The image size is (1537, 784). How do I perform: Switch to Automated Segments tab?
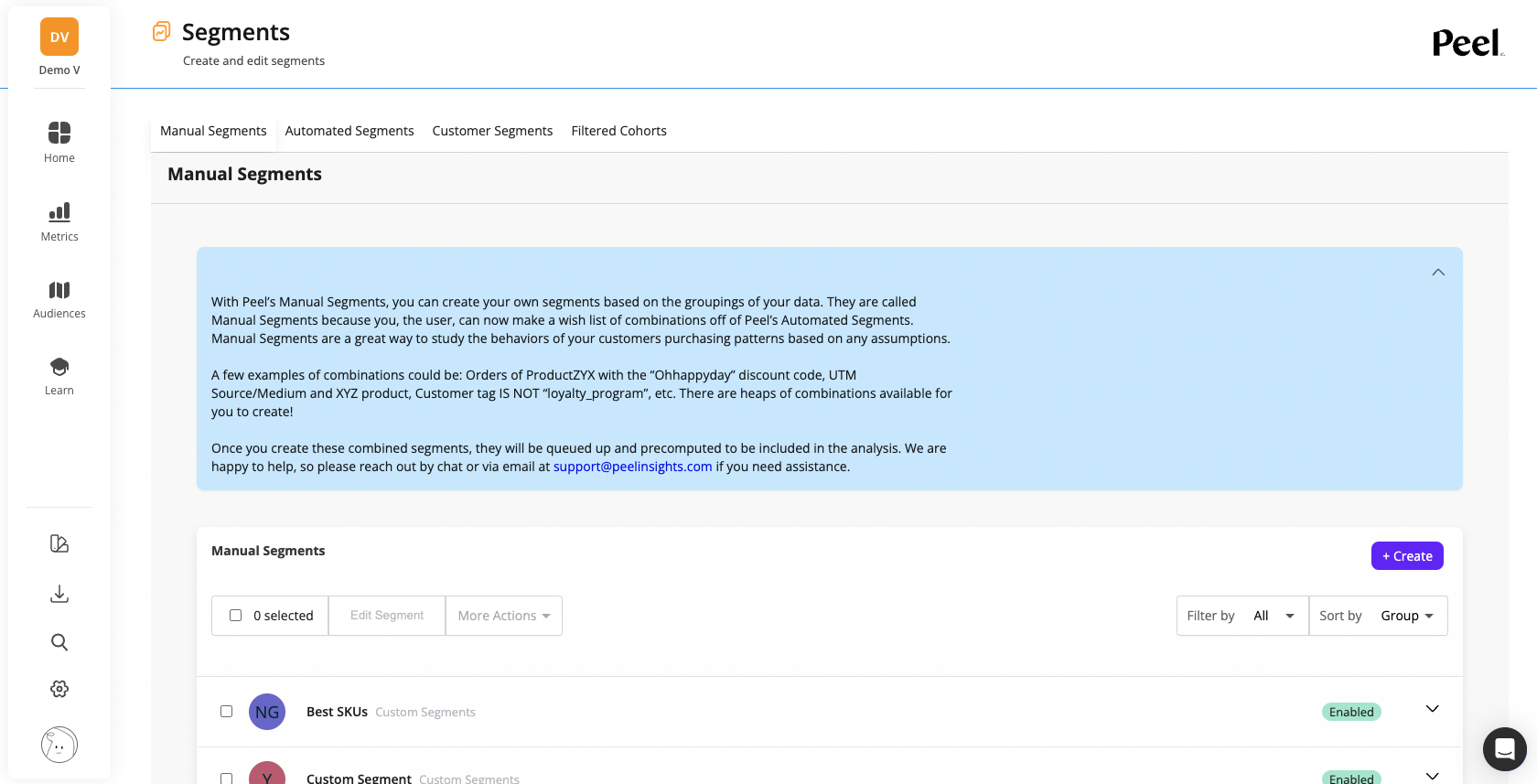(349, 131)
